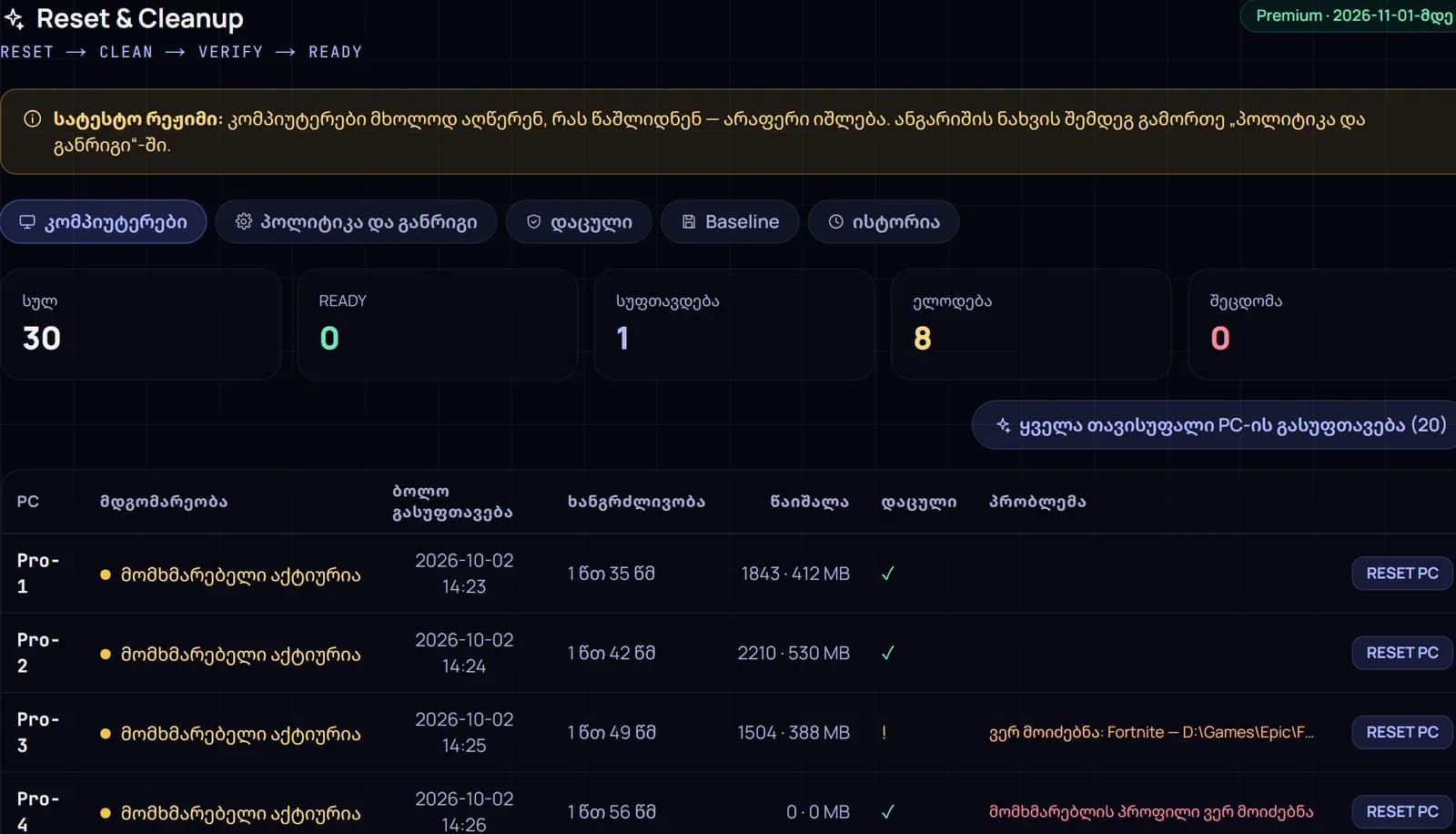This screenshot has height=834, width=1456.
Task: Click the წაიშალა column header
Action: pos(809,502)
